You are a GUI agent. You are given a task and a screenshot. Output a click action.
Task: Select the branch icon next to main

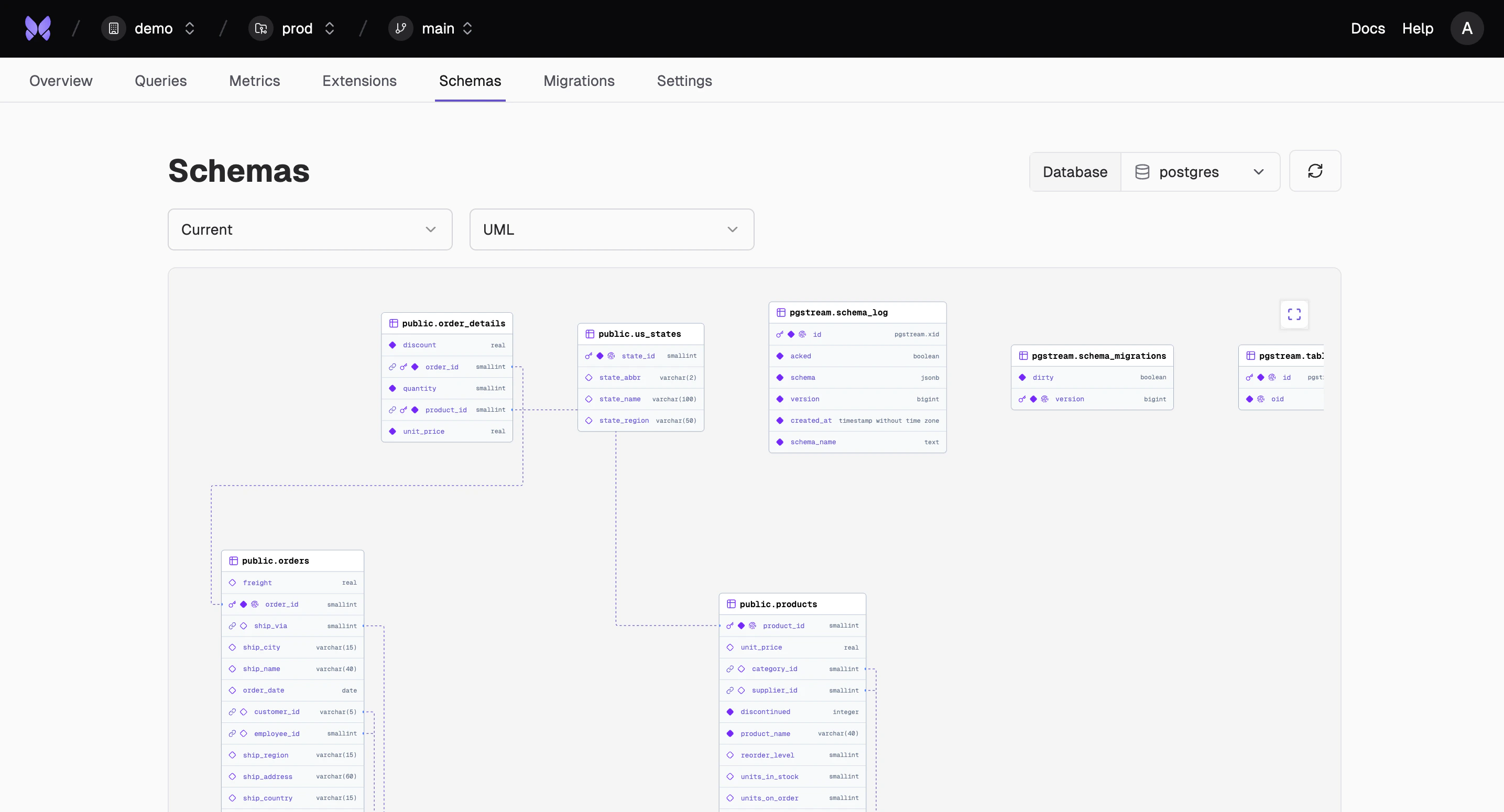[x=400, y=28]
